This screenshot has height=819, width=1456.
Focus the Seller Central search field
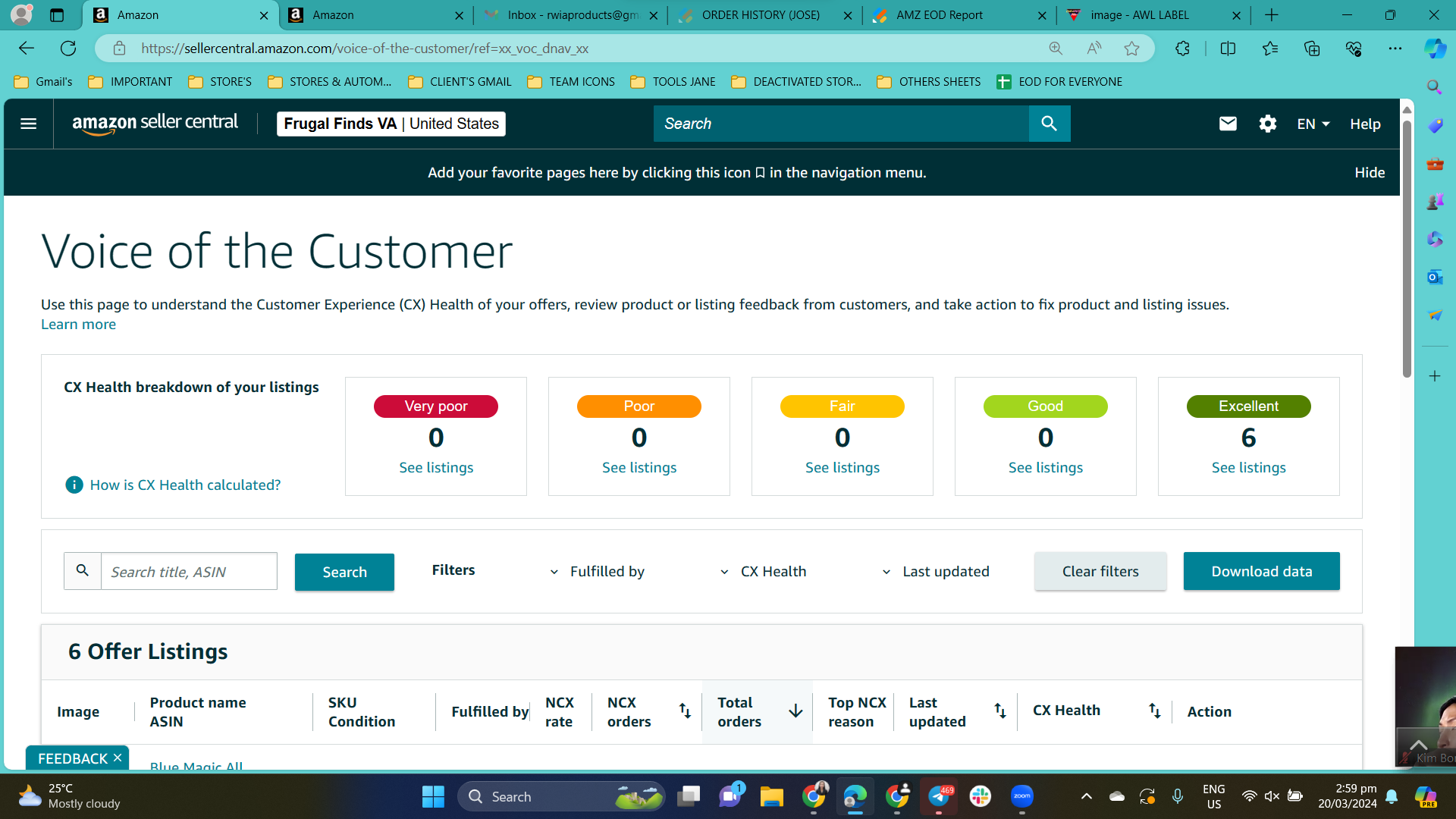coord(841,124)
